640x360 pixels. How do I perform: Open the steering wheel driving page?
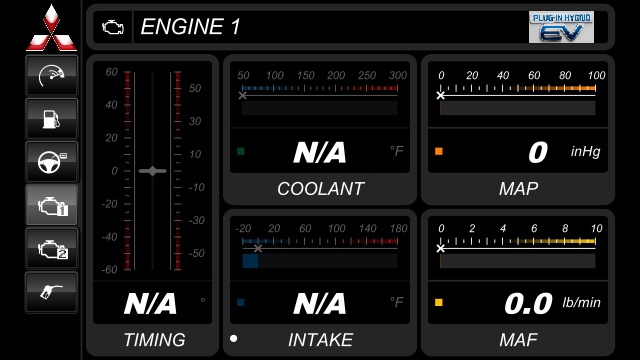click(51, 162)
